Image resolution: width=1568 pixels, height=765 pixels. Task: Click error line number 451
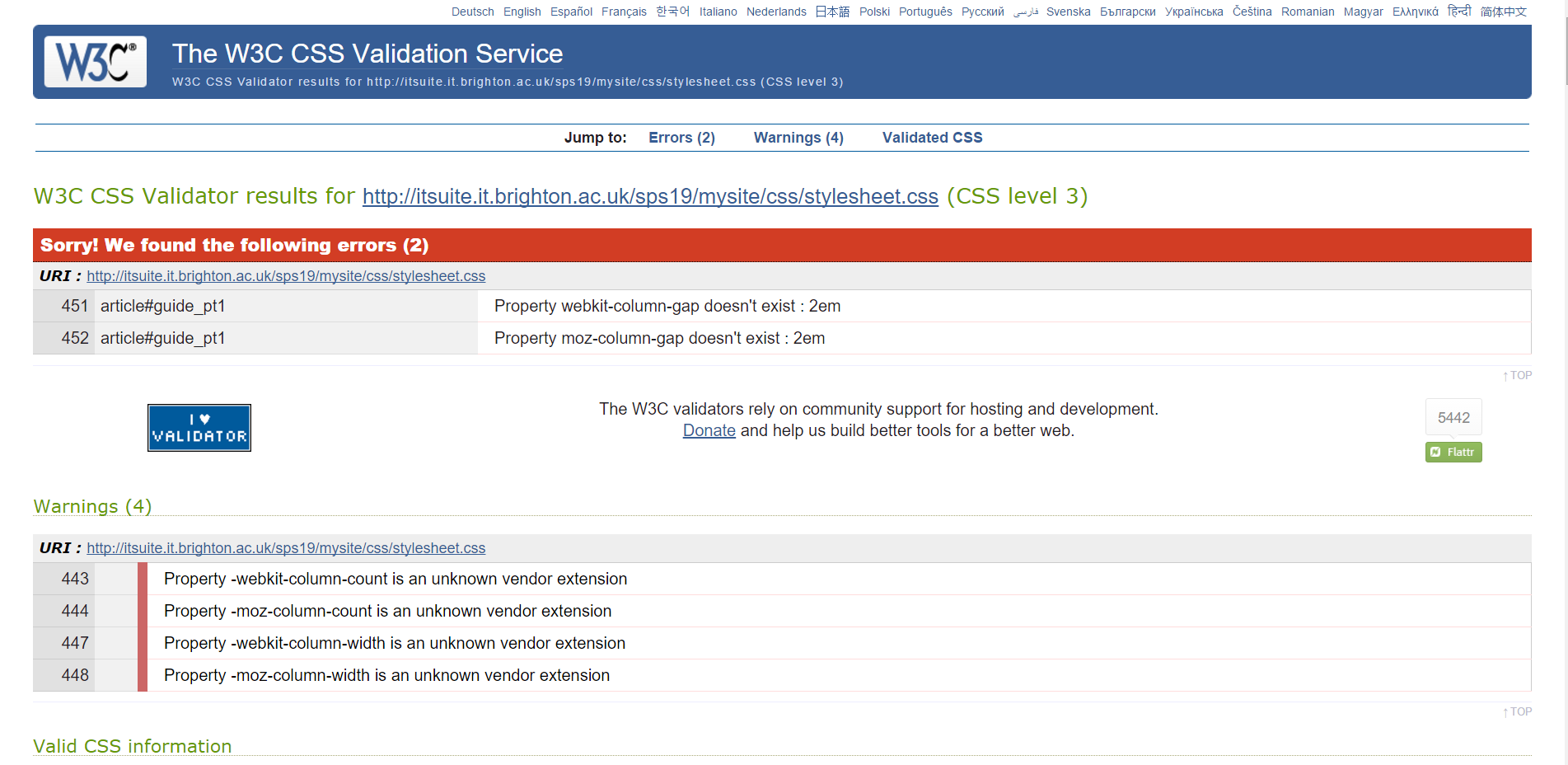click(x=74, y=306)
